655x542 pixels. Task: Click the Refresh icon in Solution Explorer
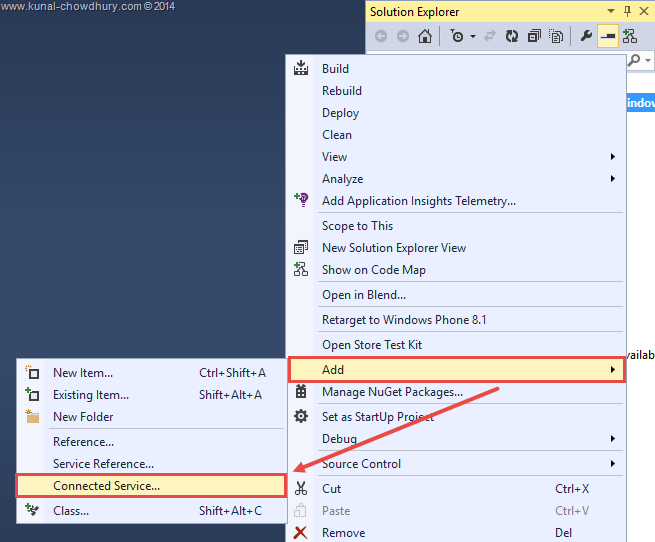(x=512, y=36)
